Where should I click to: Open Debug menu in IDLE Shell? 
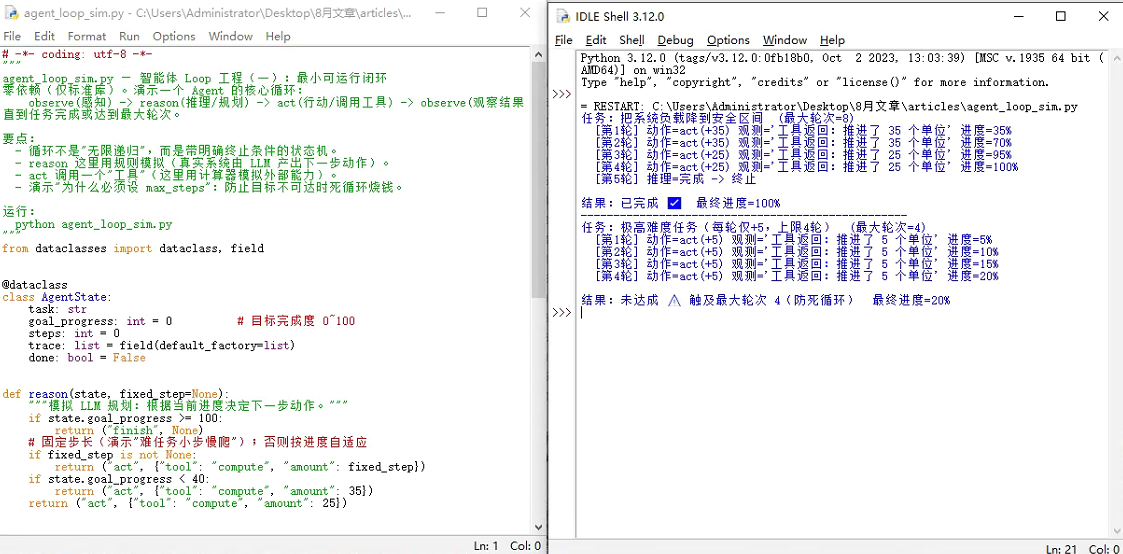click(675, 40)
